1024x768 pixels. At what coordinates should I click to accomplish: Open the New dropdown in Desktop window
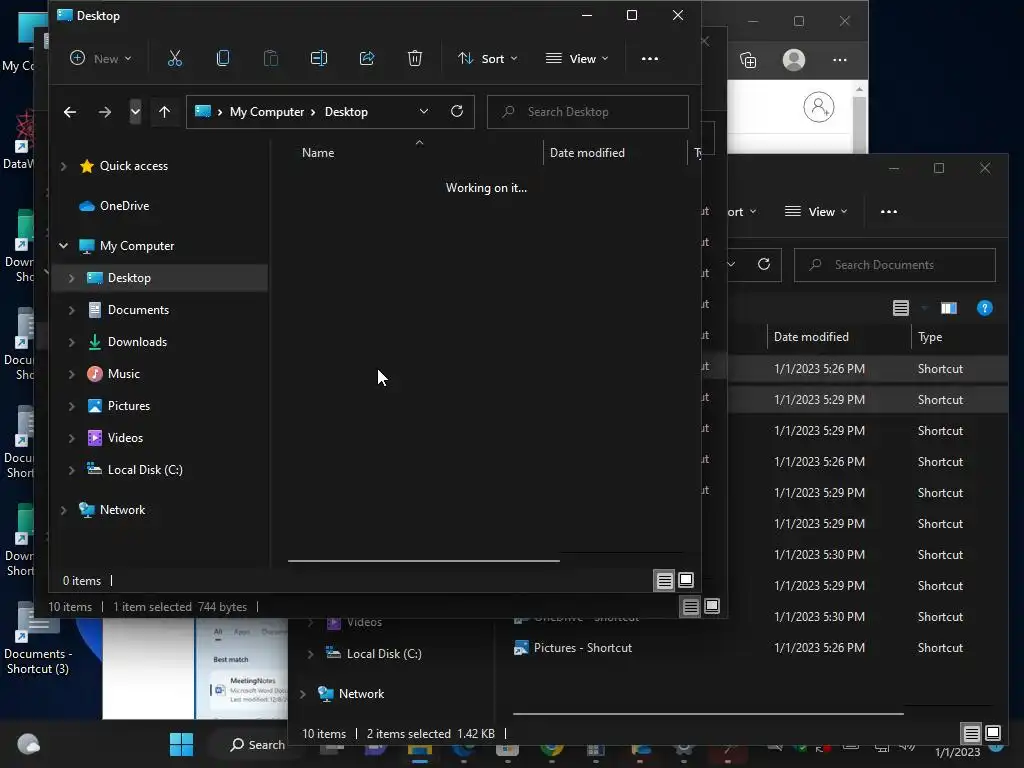101,59
